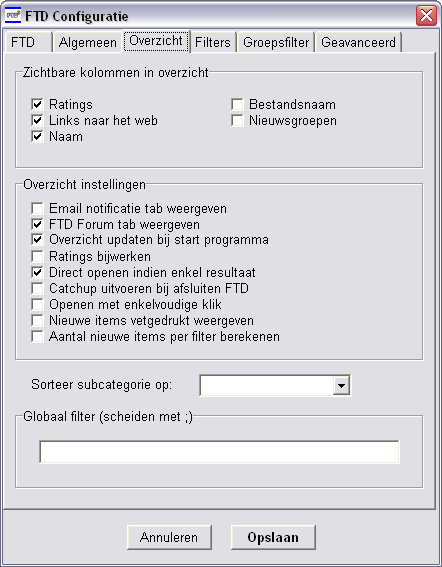Go to the Groepsfilter tab
Viewport: 442px width, 567px height.
point(276,42)
